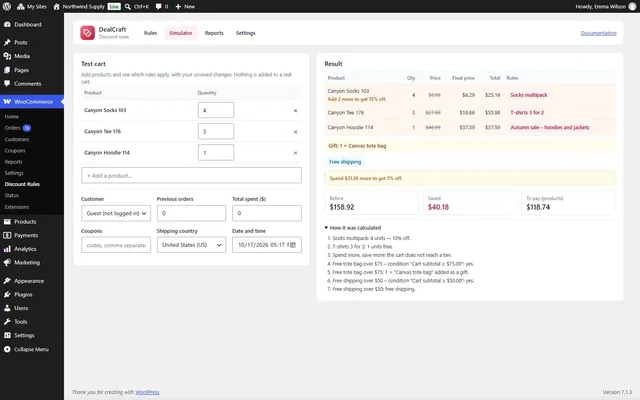Open WooCommerce Customers submenu

17,139
